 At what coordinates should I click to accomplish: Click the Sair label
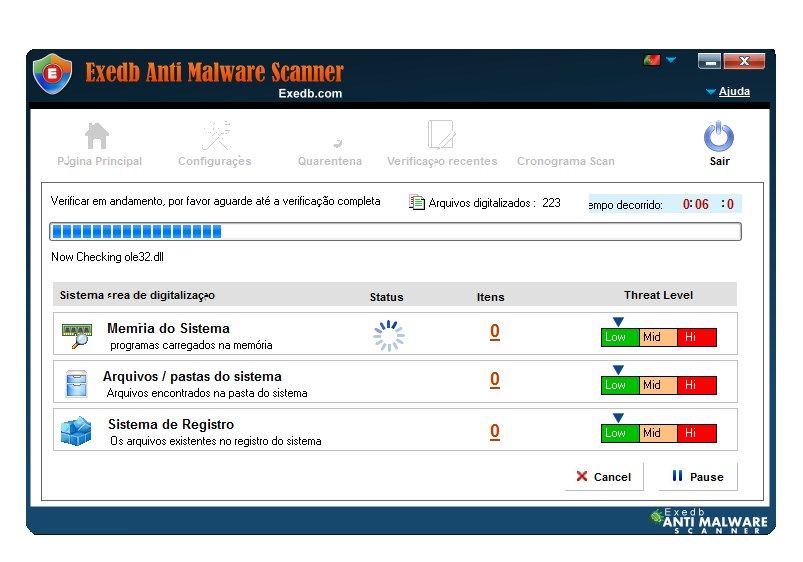(x=719, y=161)
